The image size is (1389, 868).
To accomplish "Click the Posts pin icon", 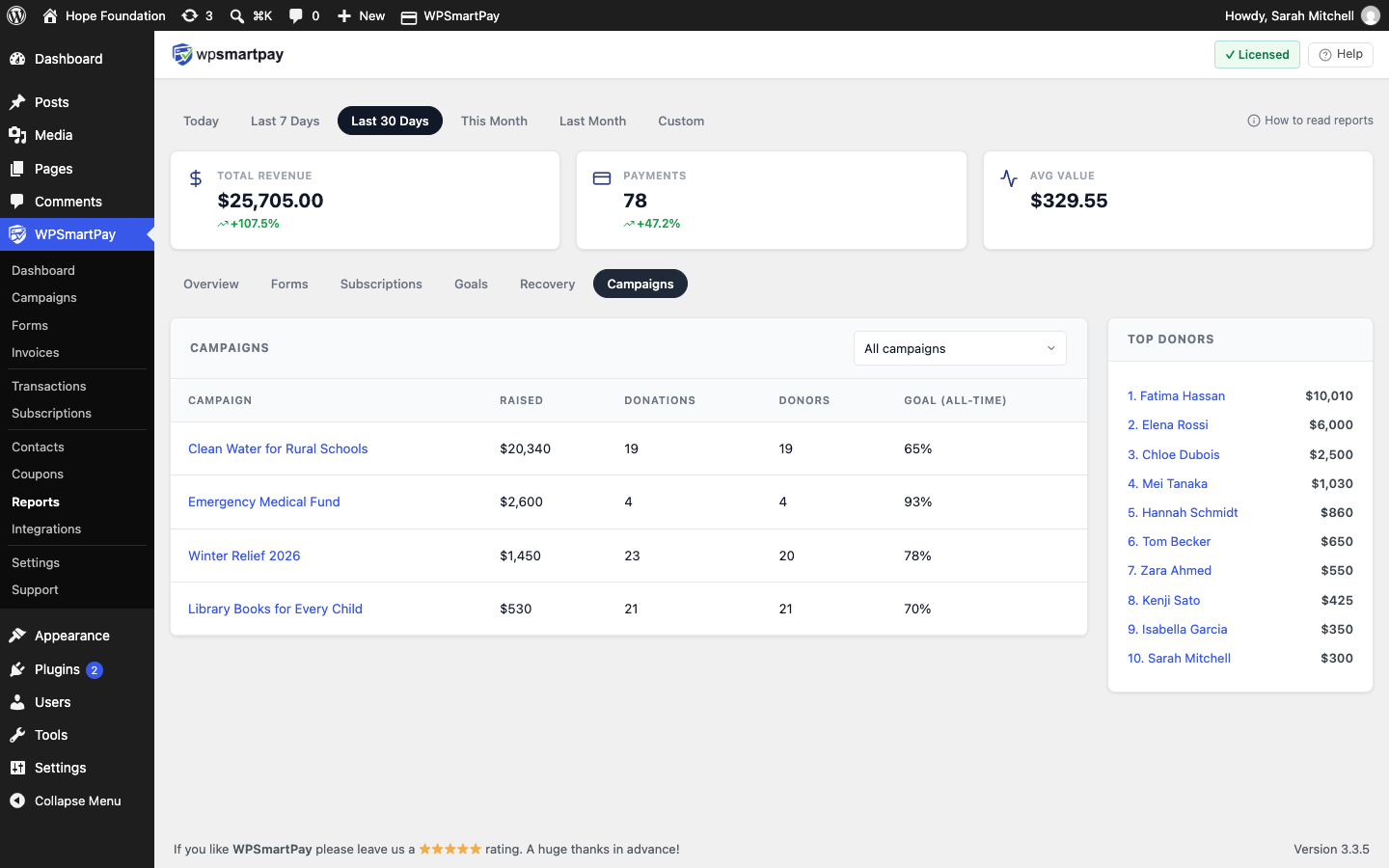I will 17,102.
